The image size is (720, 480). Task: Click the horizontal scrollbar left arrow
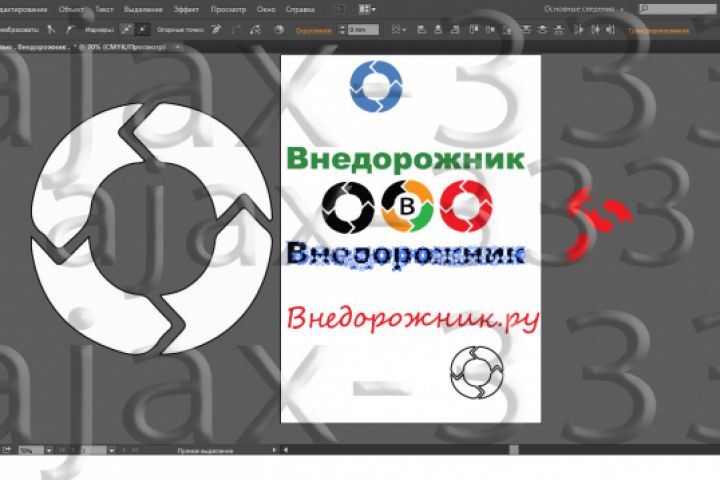coord(286,450)
